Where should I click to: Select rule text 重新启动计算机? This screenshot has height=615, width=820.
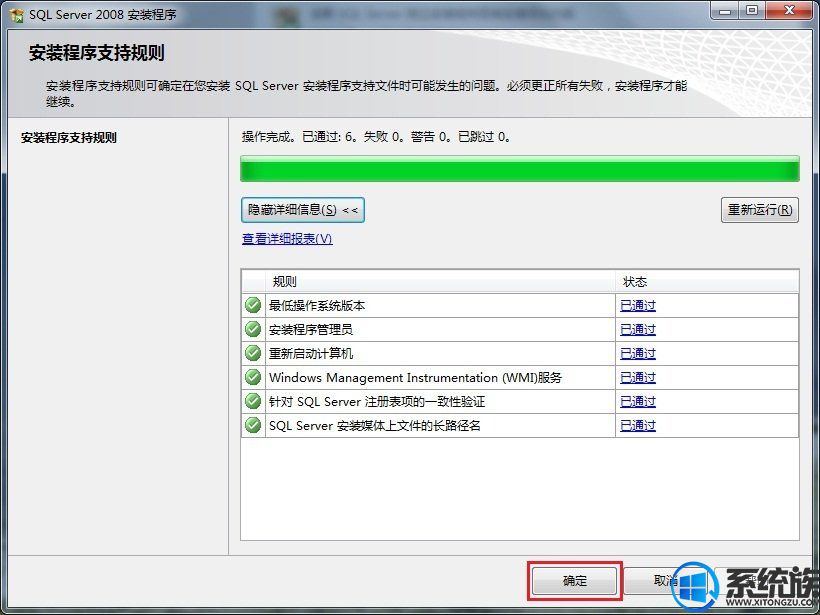[x=311, y=354]
